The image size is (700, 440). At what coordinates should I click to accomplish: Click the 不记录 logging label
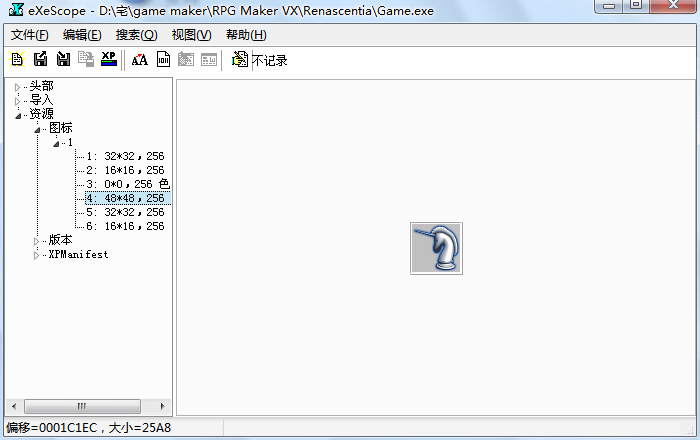pyautogui.click(x=270, y=60)
